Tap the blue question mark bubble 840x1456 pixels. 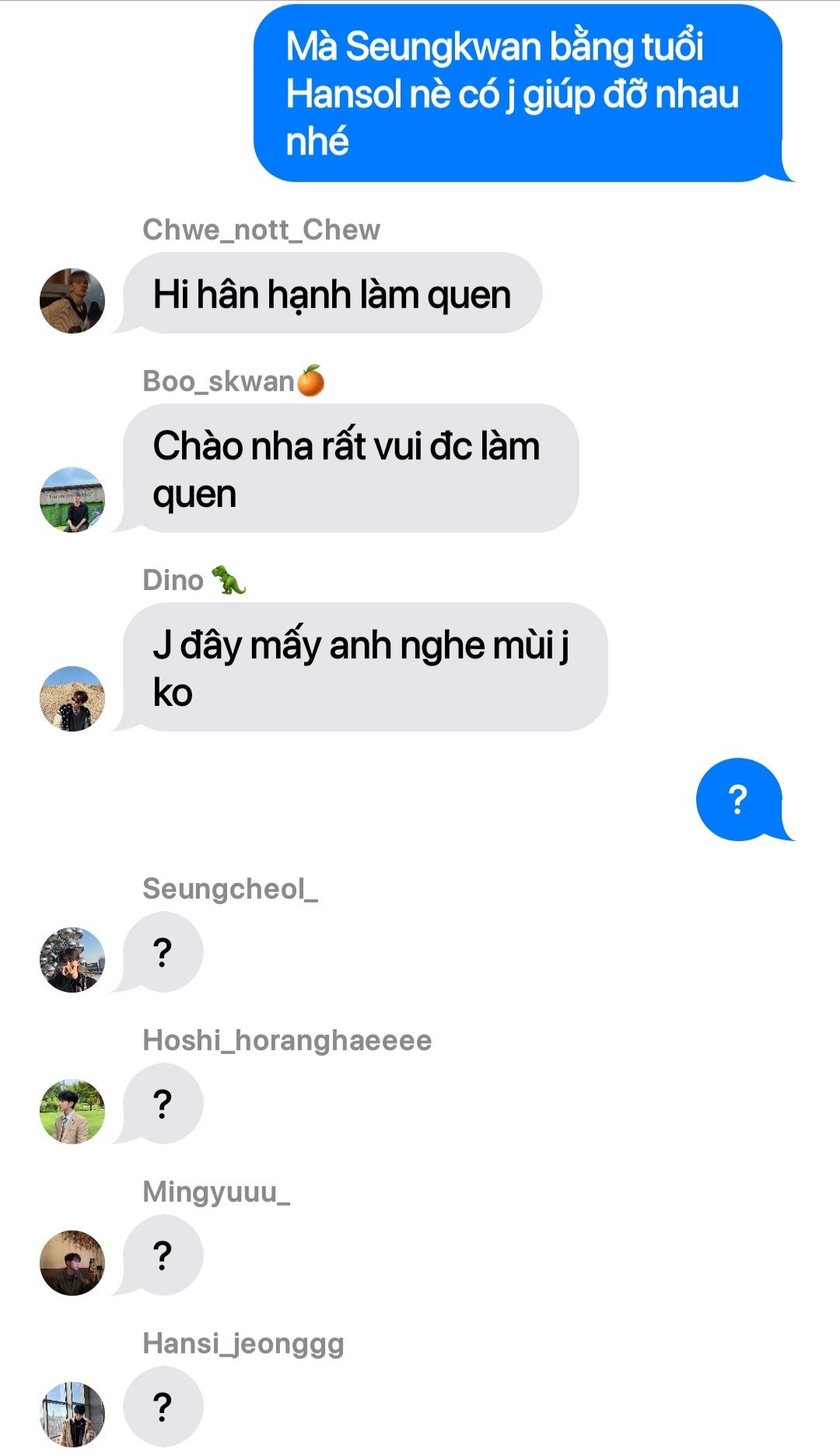click(x=739, y=799)
